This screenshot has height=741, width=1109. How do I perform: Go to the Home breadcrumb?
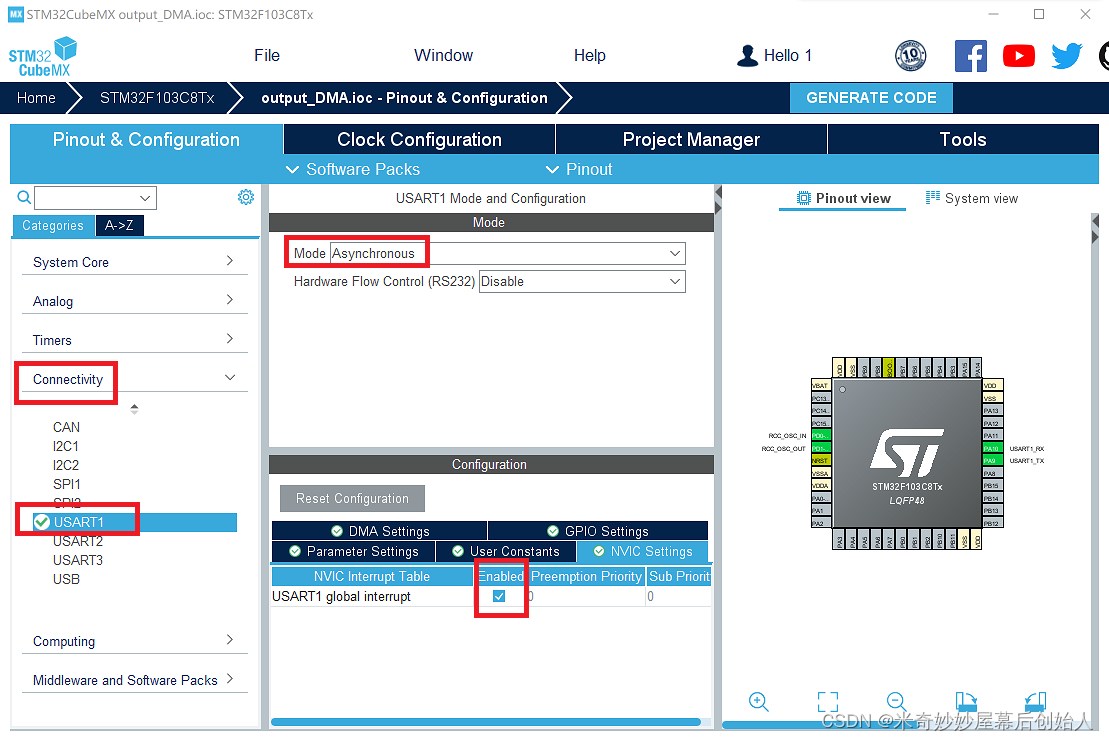36,98
